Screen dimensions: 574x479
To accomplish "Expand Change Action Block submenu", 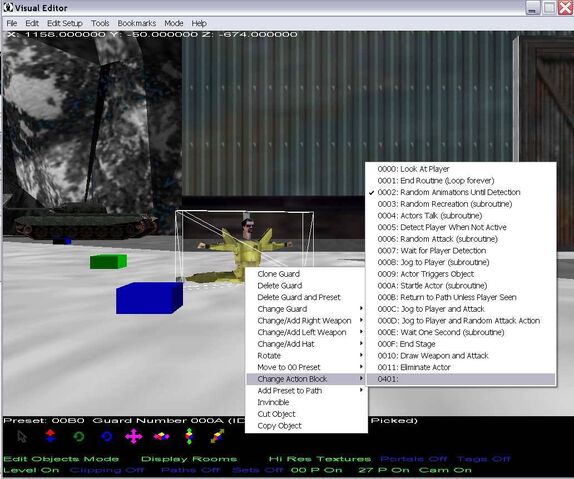I will (306, 379).
